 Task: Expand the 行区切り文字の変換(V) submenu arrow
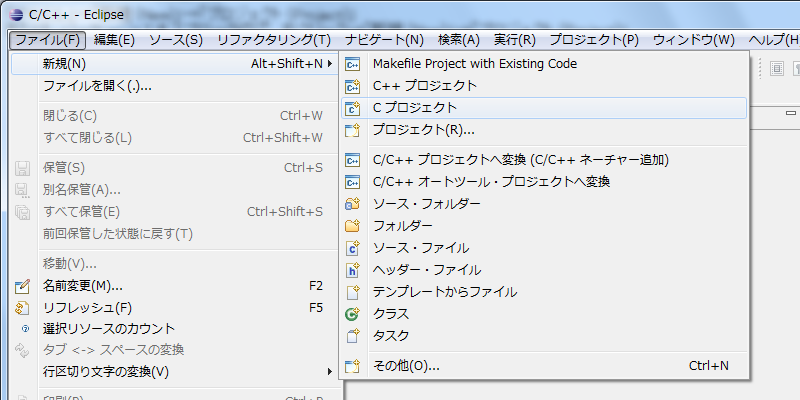tap(330, 371)
